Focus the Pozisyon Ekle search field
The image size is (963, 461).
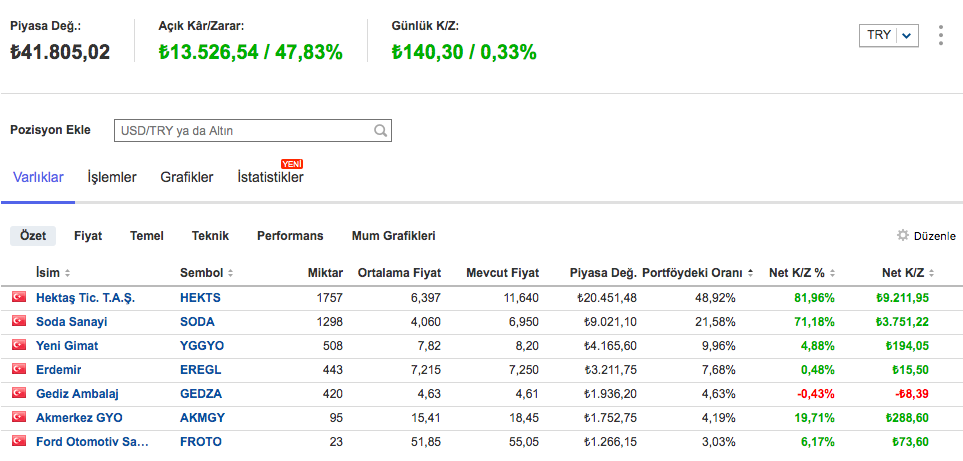click(243, 131)
